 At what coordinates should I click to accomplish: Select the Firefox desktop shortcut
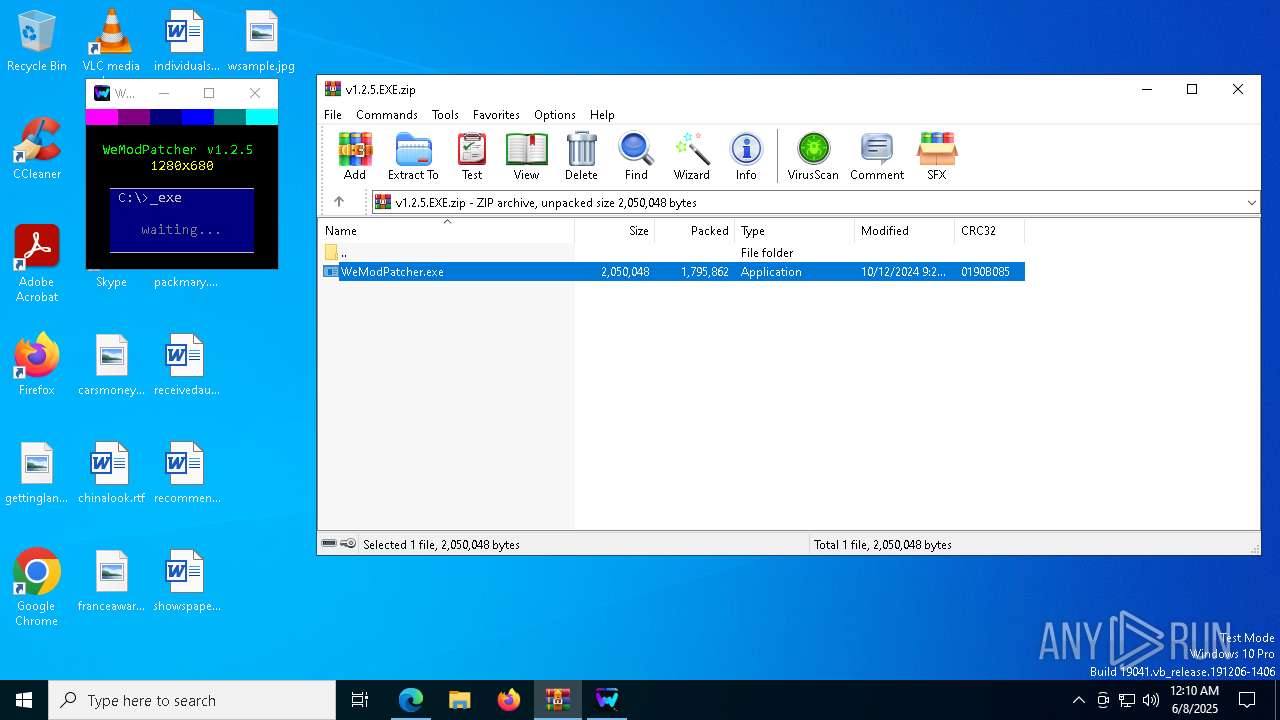tap(37, 365)
